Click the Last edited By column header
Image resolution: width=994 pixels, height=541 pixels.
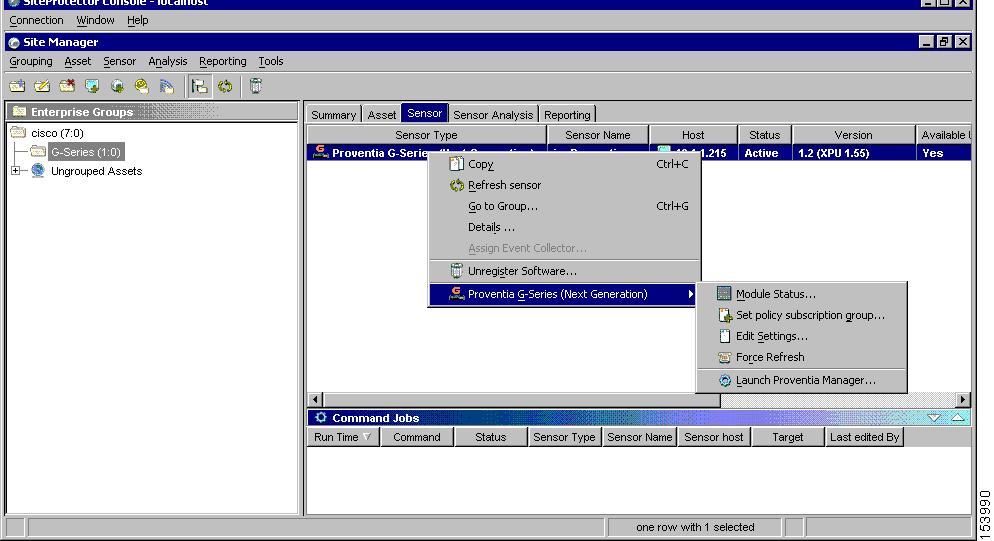[865, 437]
